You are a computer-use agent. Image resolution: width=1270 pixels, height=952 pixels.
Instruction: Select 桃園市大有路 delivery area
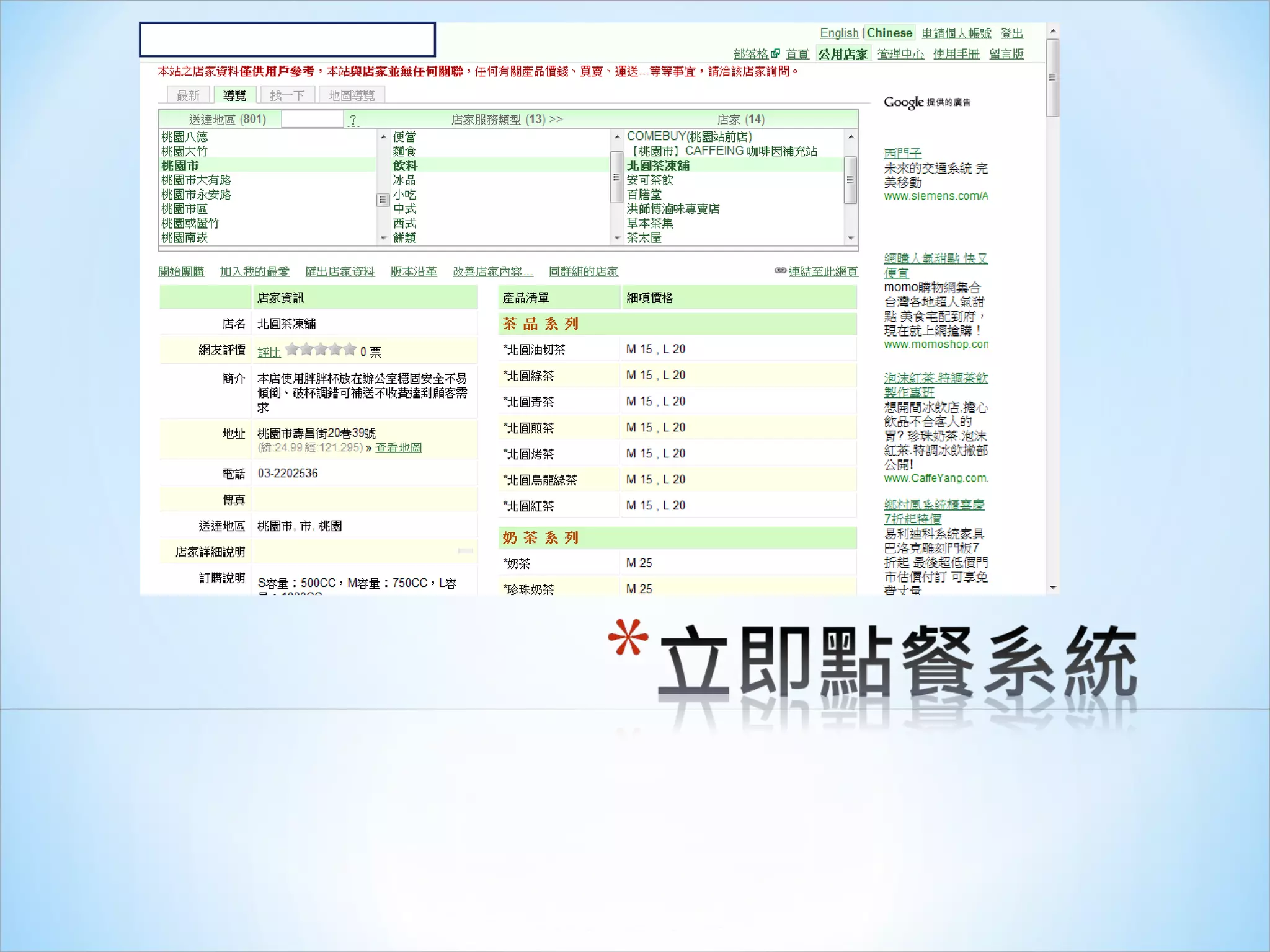pos(196,180)
